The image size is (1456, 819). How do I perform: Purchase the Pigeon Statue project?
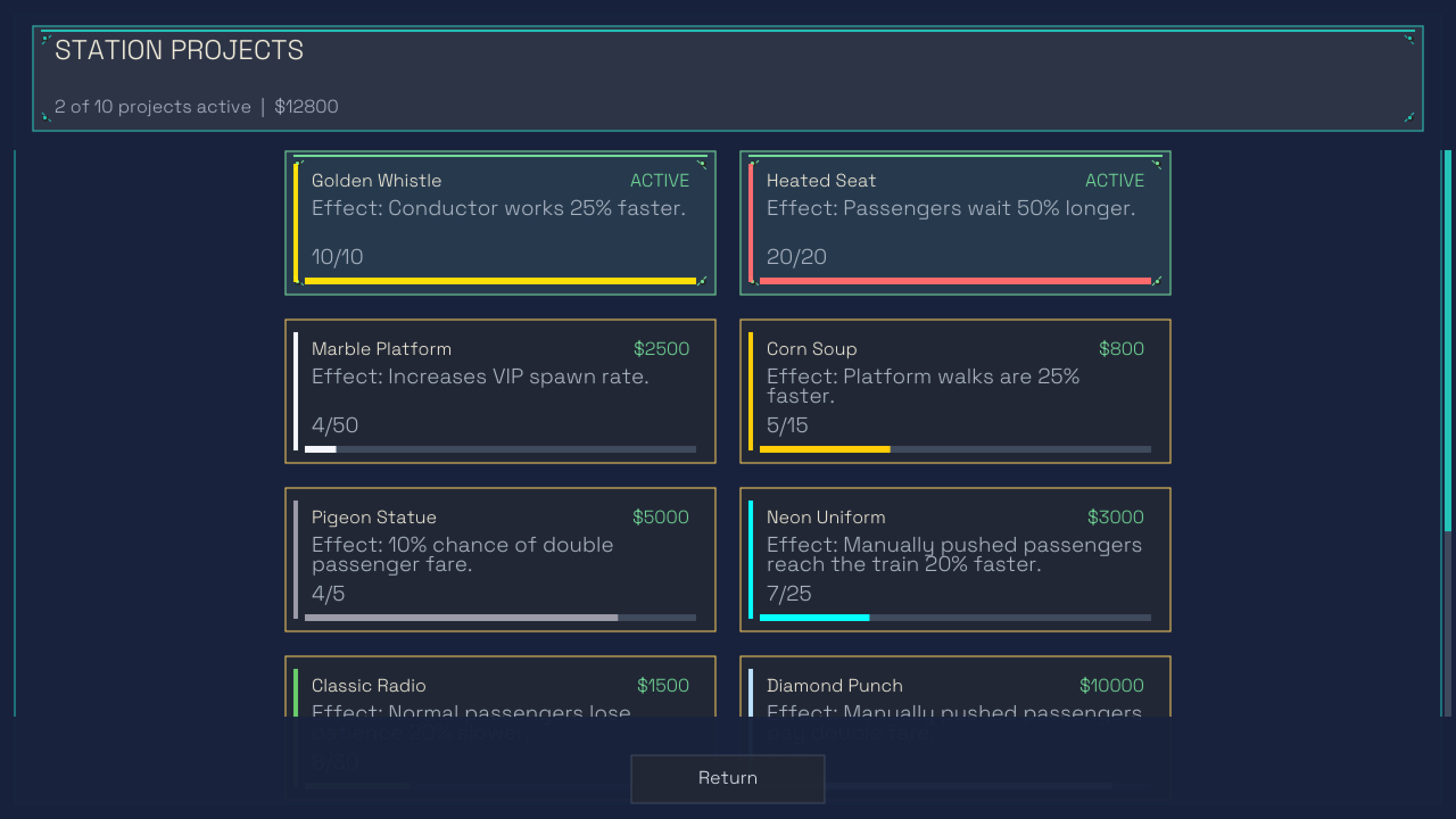[x=500, y=560]
